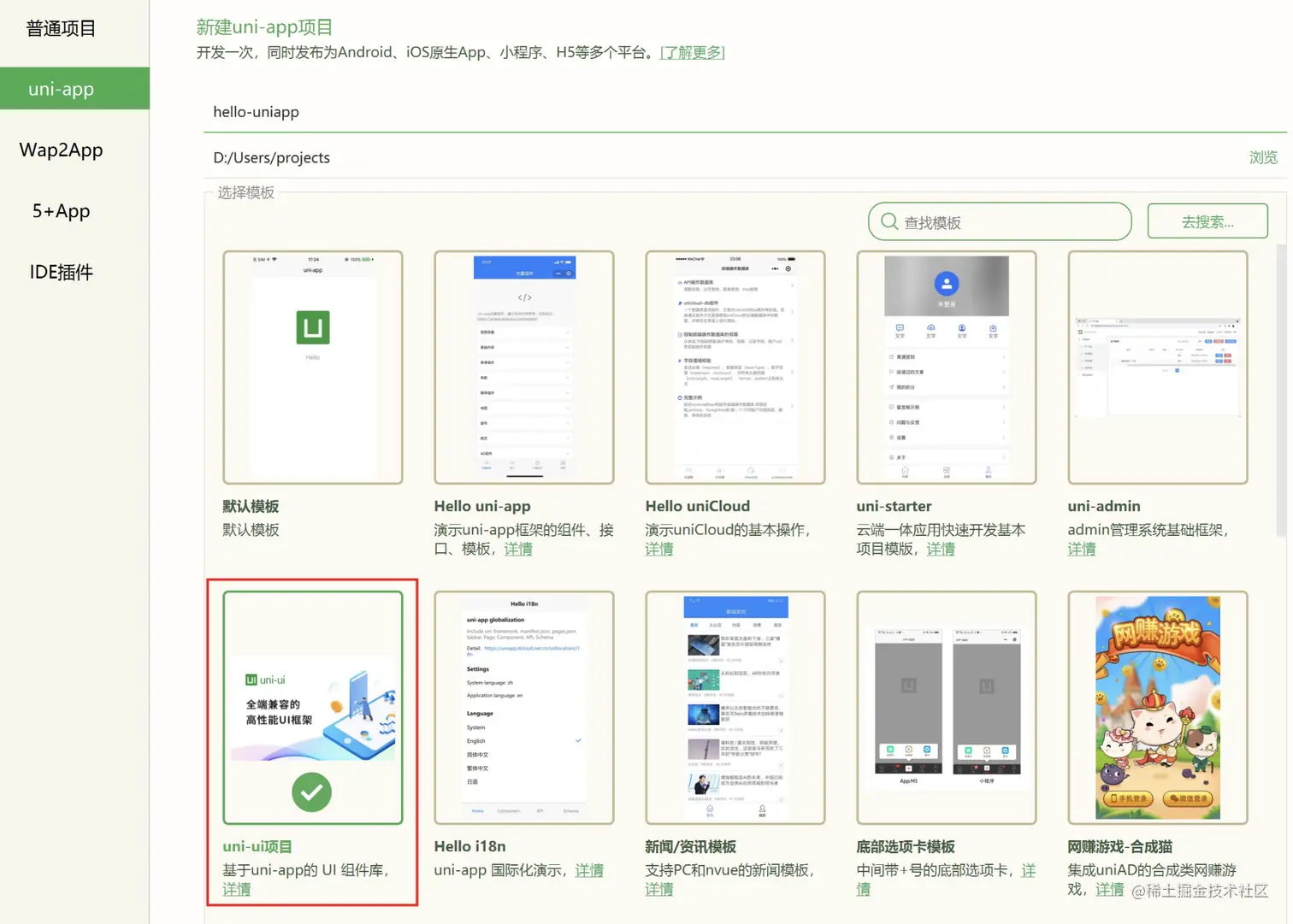Screen dimensions: 1293x924
Task: Open 详情 link for uni-admin
Action: [1082, 549]
